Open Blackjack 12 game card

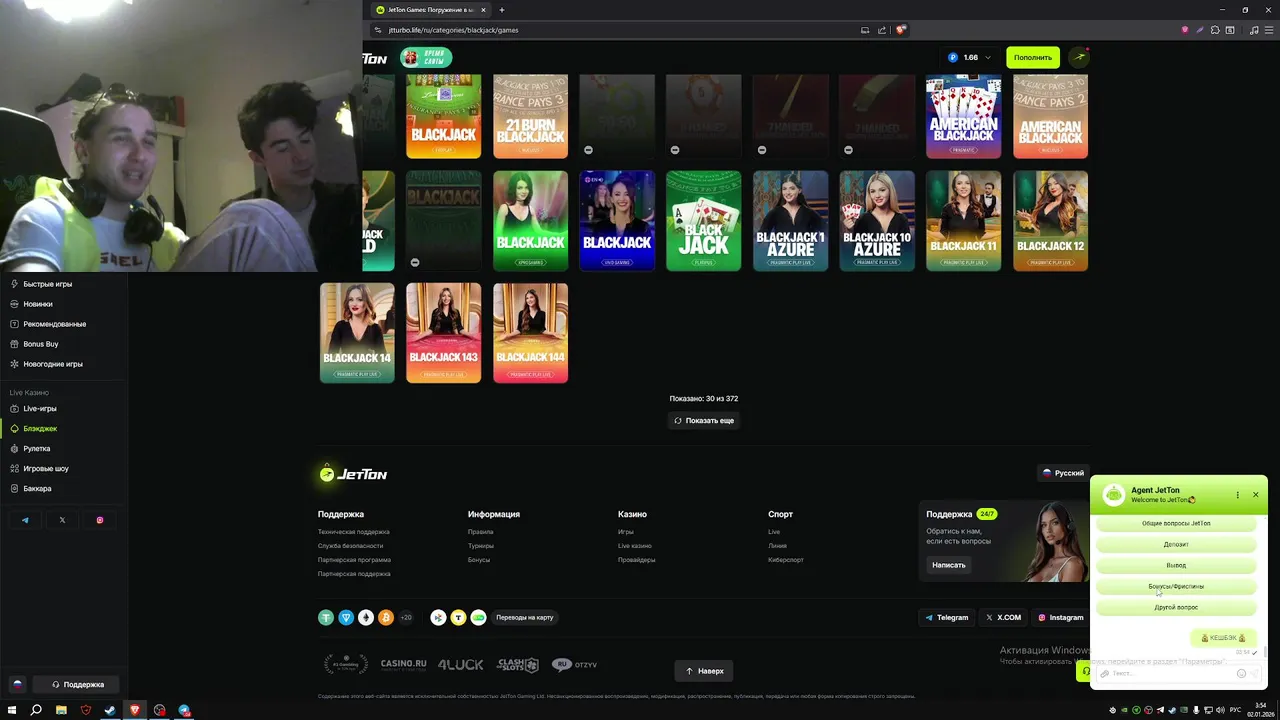[1050, 221]
